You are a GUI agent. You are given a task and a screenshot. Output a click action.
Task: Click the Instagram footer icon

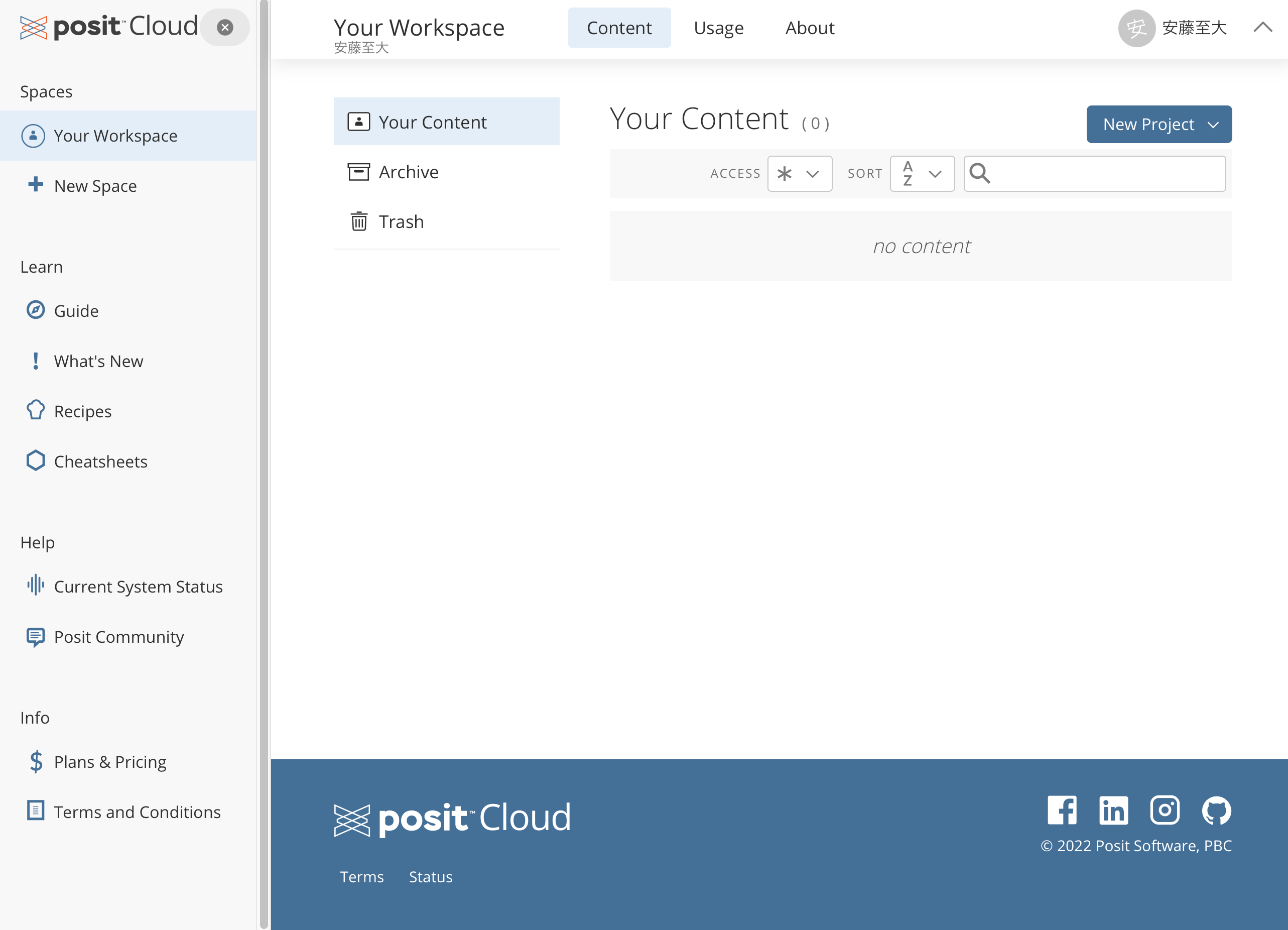1165,810
